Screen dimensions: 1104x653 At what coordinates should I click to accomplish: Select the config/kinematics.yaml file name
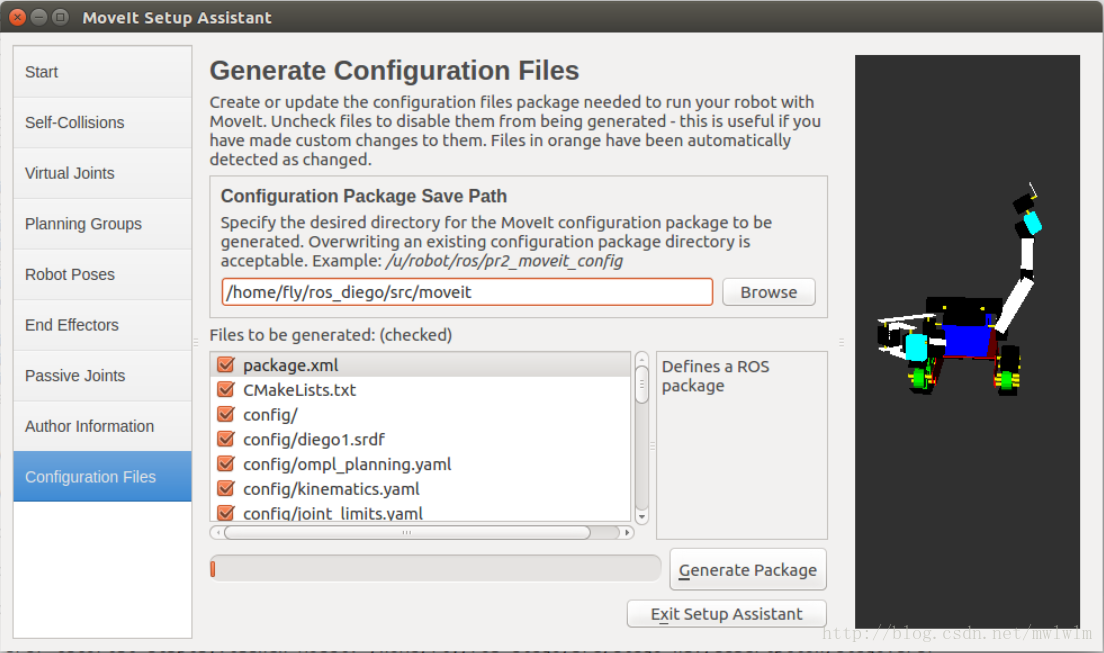point(331,489)
